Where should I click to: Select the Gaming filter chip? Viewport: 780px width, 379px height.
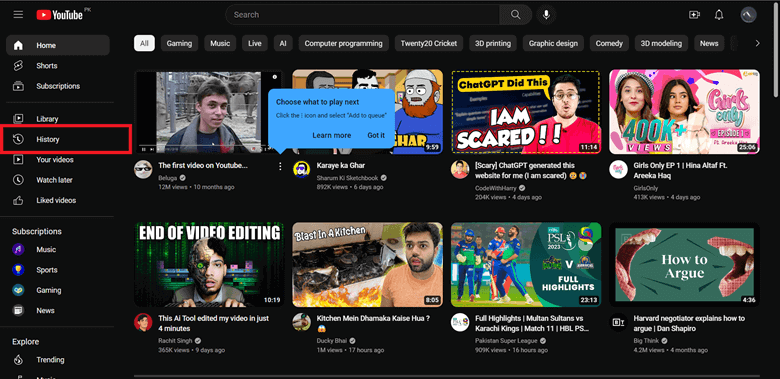pyautogui.click(x=179, y=43)
